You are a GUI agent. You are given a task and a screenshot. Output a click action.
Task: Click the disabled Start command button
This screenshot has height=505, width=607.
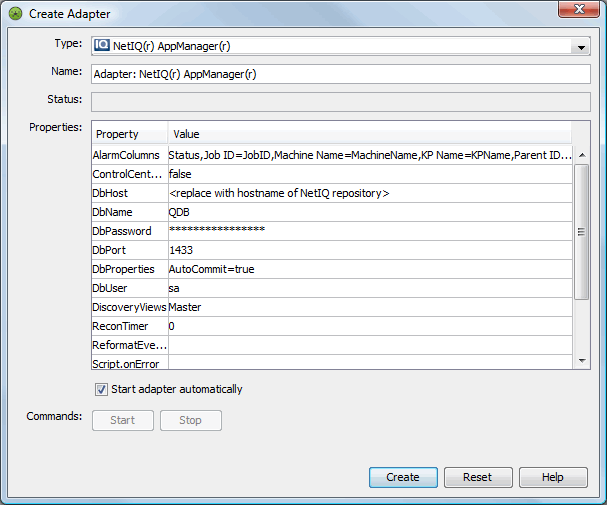[x=123, y=420]
